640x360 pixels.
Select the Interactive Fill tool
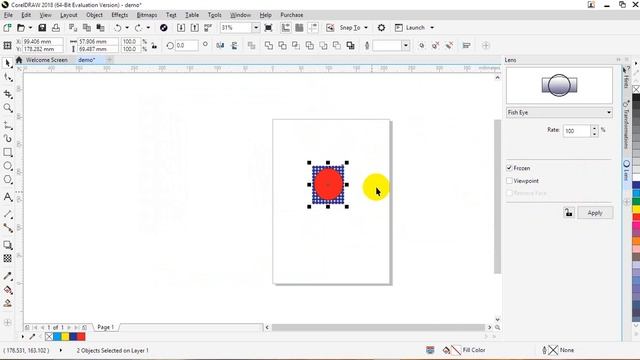pos(7,290)
